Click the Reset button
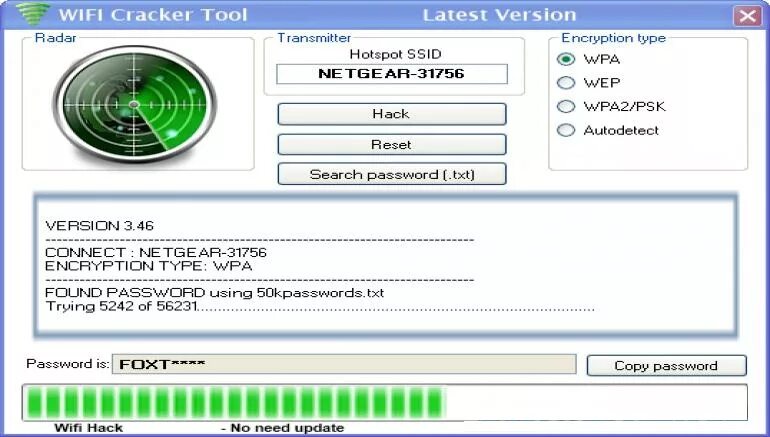Image resolution: width=770 pixels, height=437 pixels. coord(391,145)
